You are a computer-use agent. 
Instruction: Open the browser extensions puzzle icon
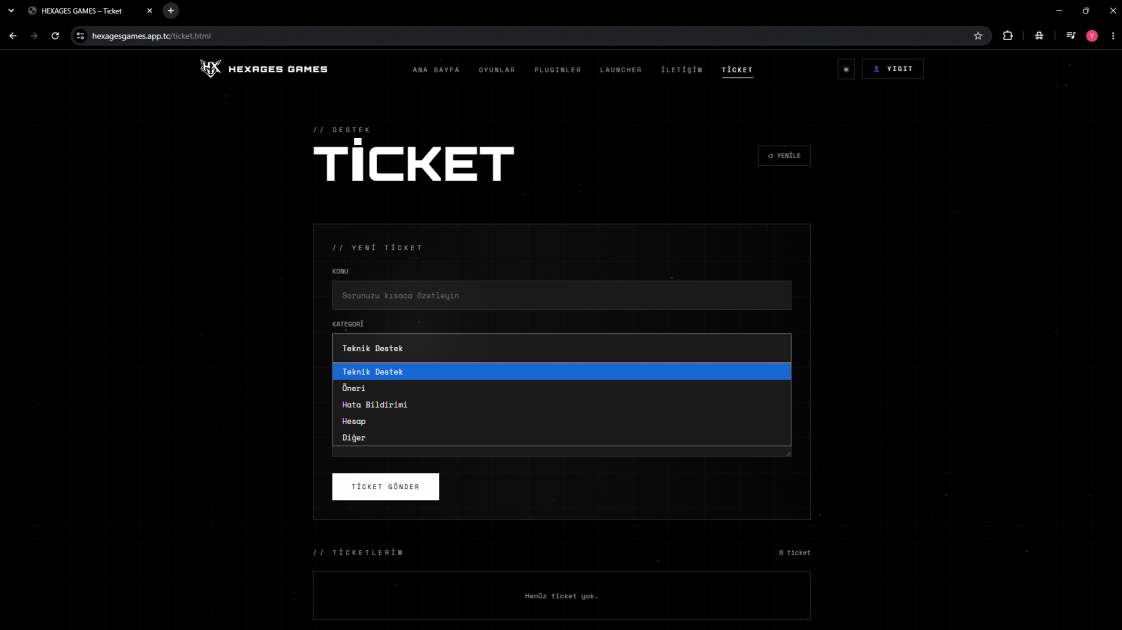1008,36
